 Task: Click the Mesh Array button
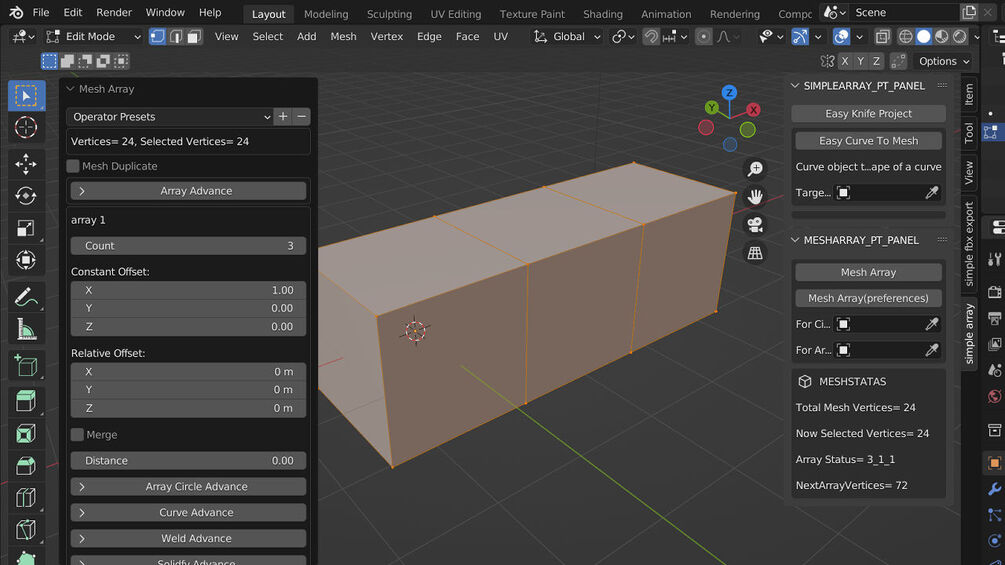tap(868, 272)
